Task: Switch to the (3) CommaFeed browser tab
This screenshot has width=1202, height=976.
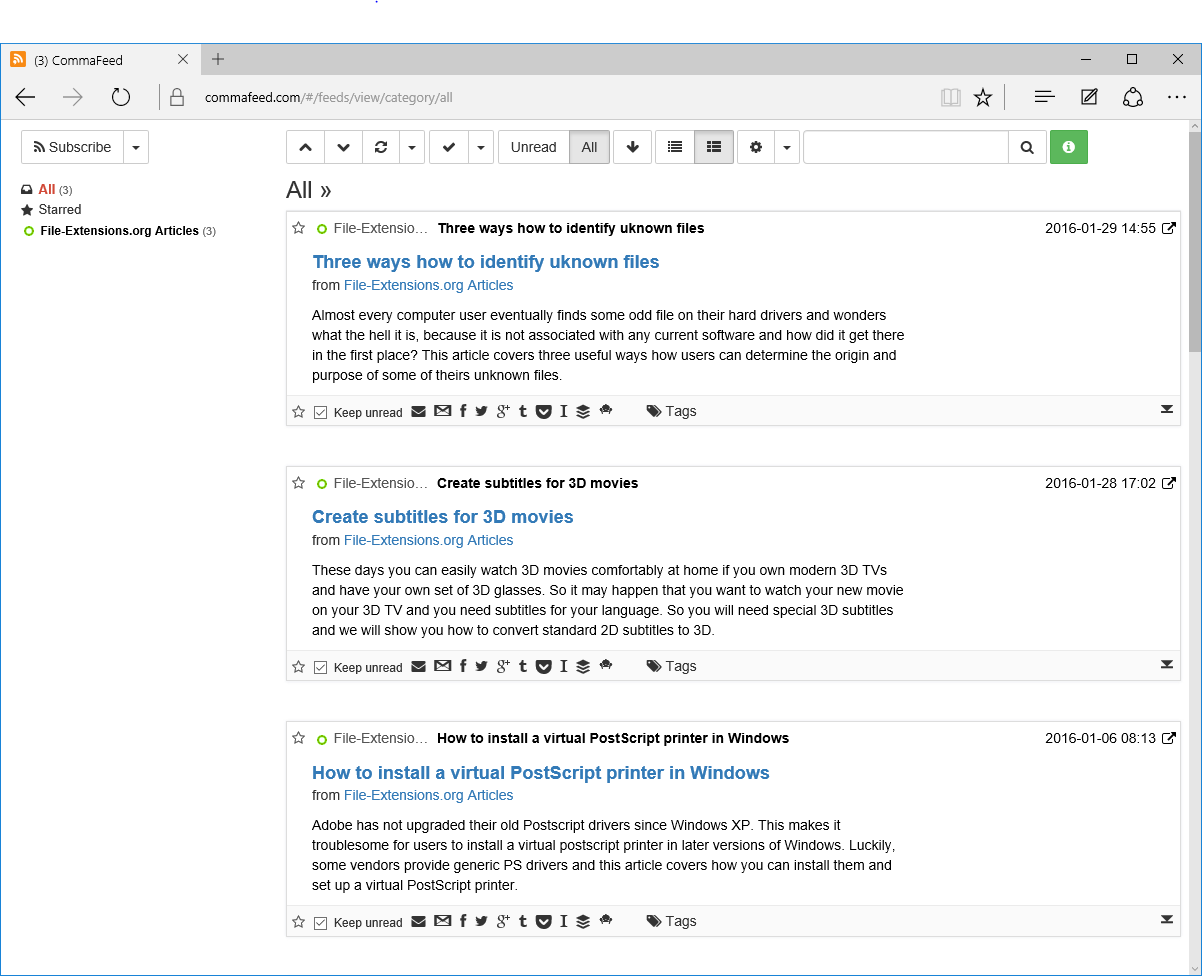Action: pyautogui.click(x=100, y=60)
